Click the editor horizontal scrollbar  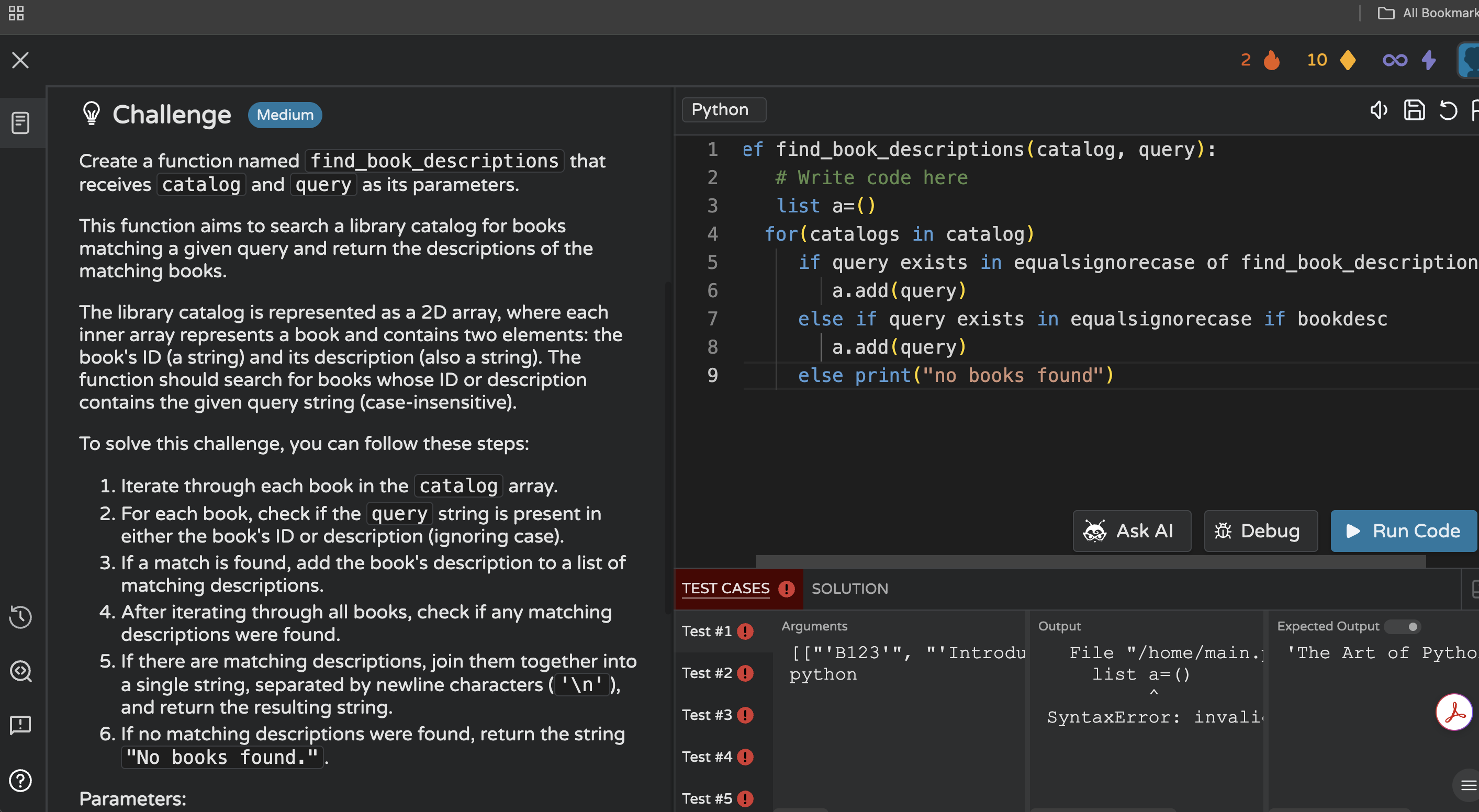1090,561
